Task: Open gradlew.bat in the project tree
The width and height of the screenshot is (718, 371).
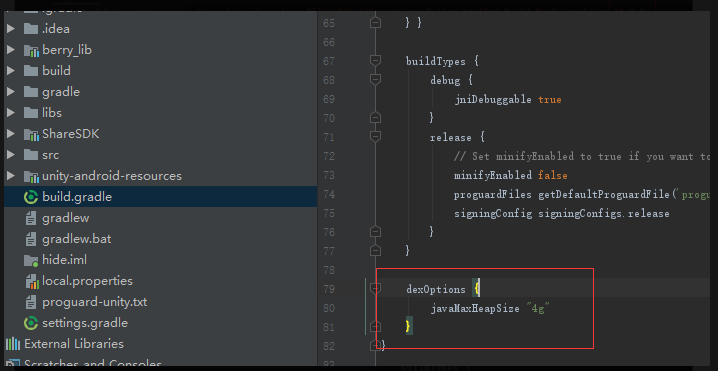Action: 76,239
